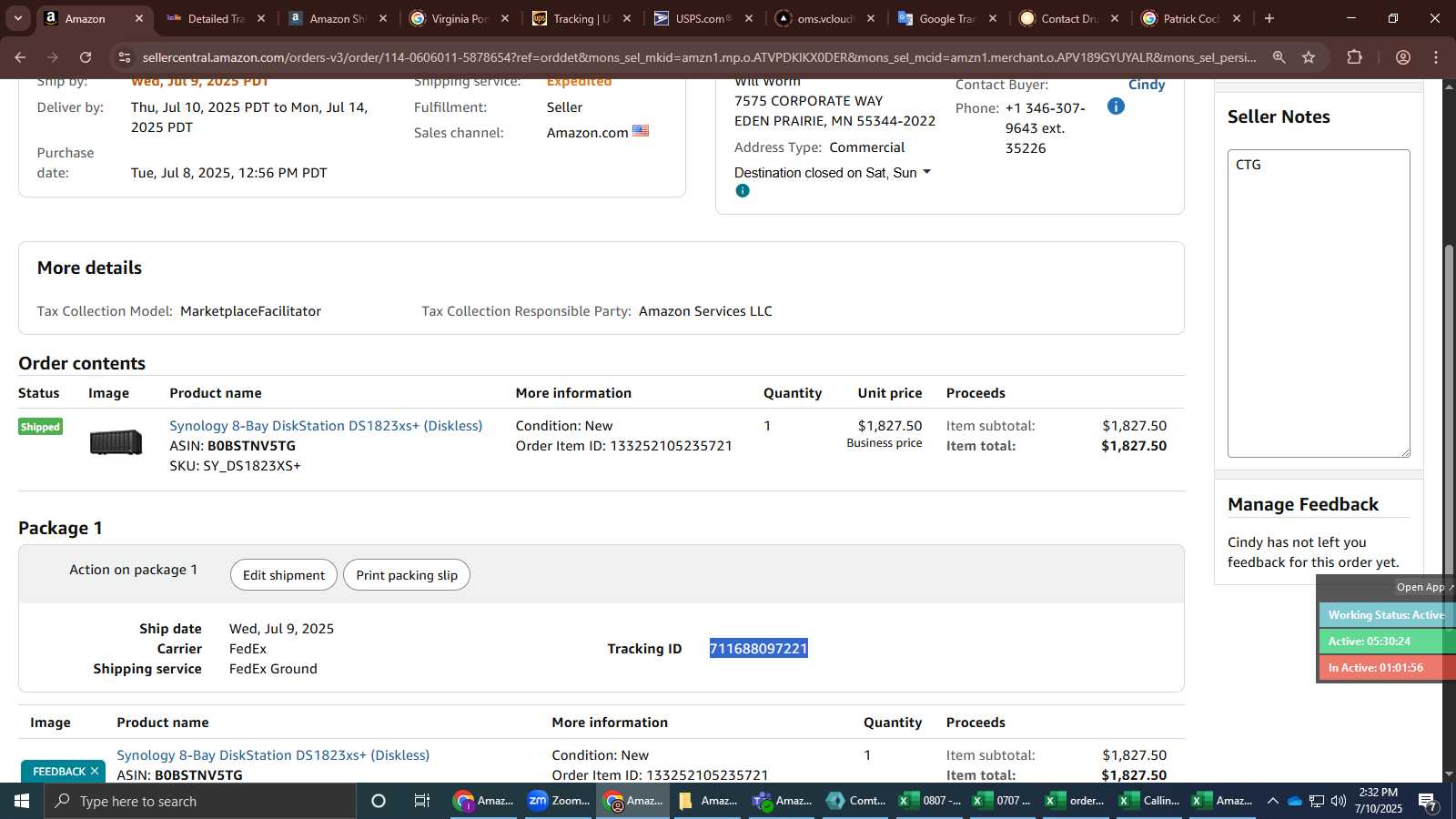Click the volume speaker tray icon
The height and width of the screenshot is (819, 1456).
[1339, 801]
